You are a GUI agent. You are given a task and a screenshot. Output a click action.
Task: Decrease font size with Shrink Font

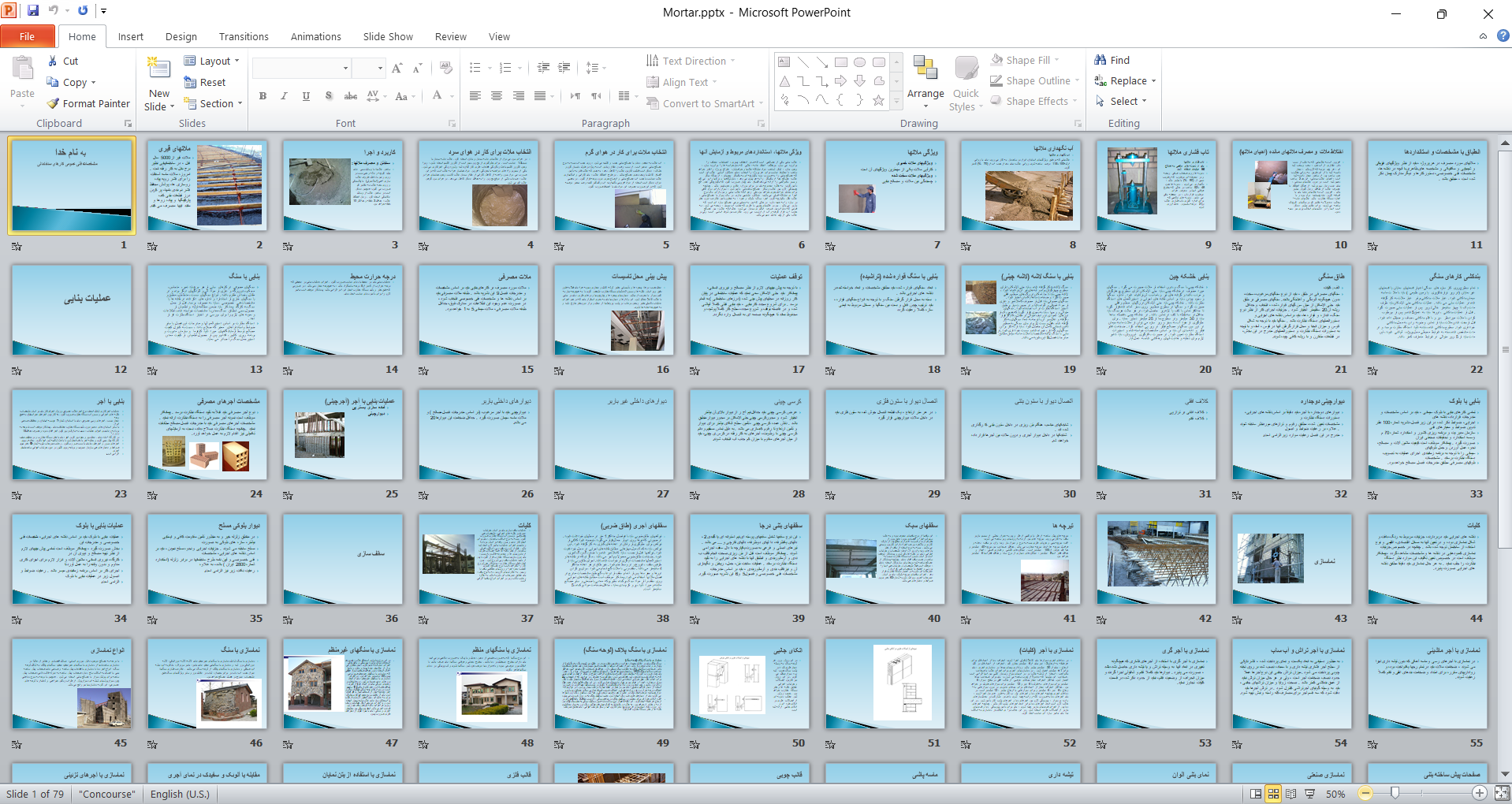tap(418, 69)
